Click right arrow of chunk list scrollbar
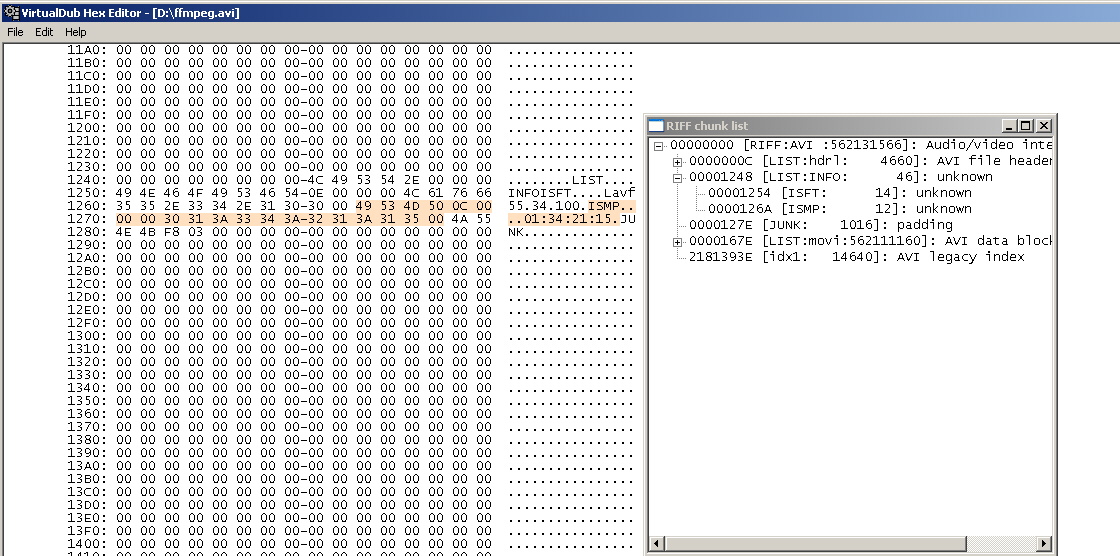Screen dimensions: 1120x556 (1044, 543)
